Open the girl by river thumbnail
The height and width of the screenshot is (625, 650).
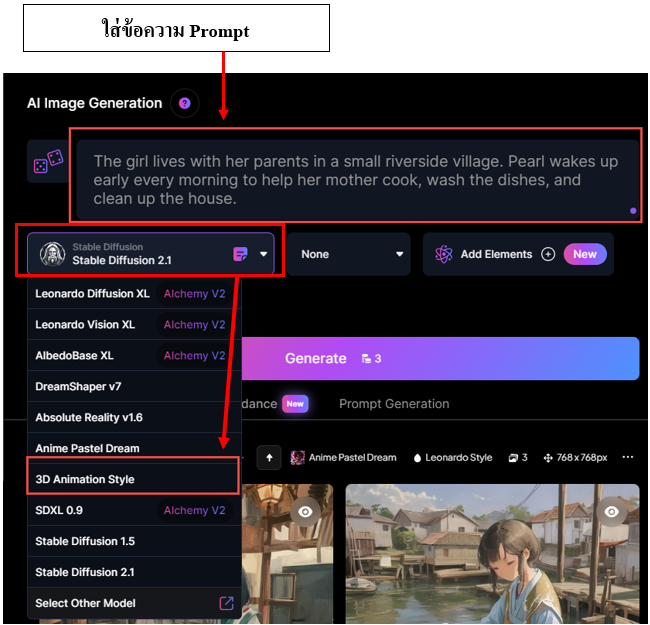(492, 553)
